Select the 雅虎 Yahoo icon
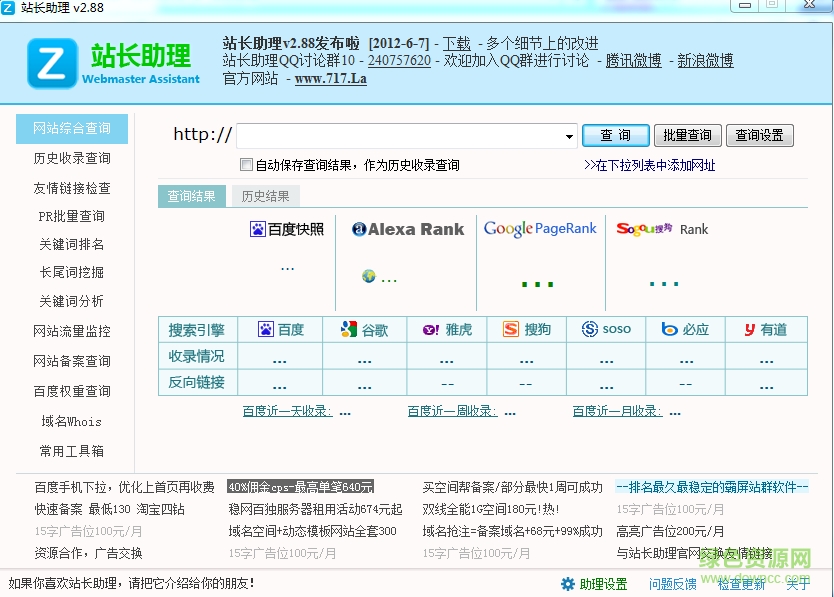Image resolution: width=834 pixels, height=597 pixels. [429, 329]
